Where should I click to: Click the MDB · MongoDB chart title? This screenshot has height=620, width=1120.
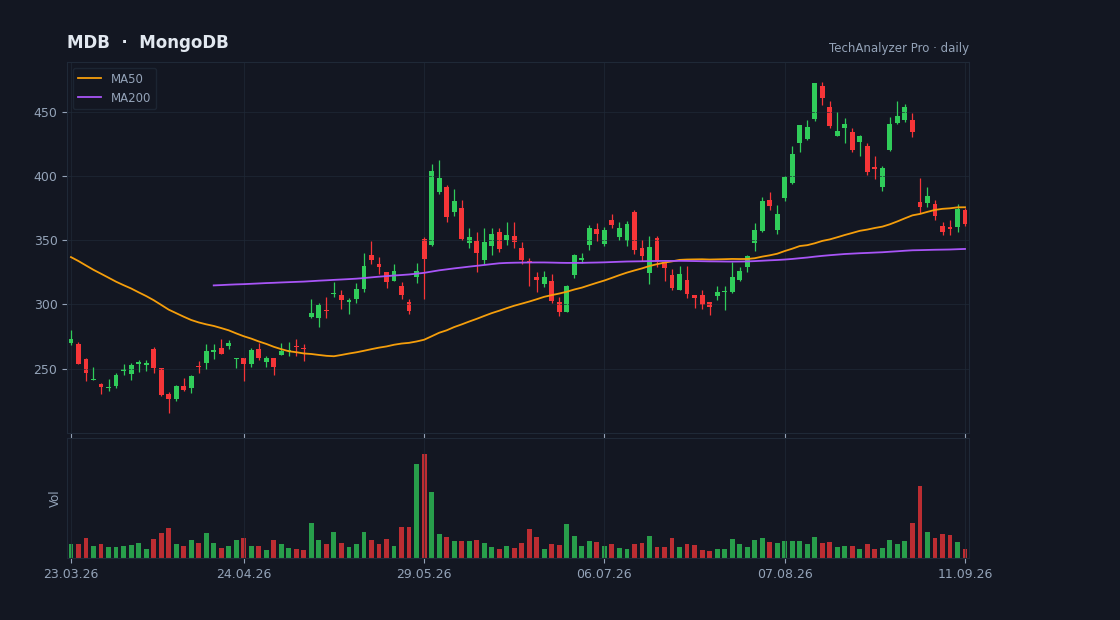[148, 42]
